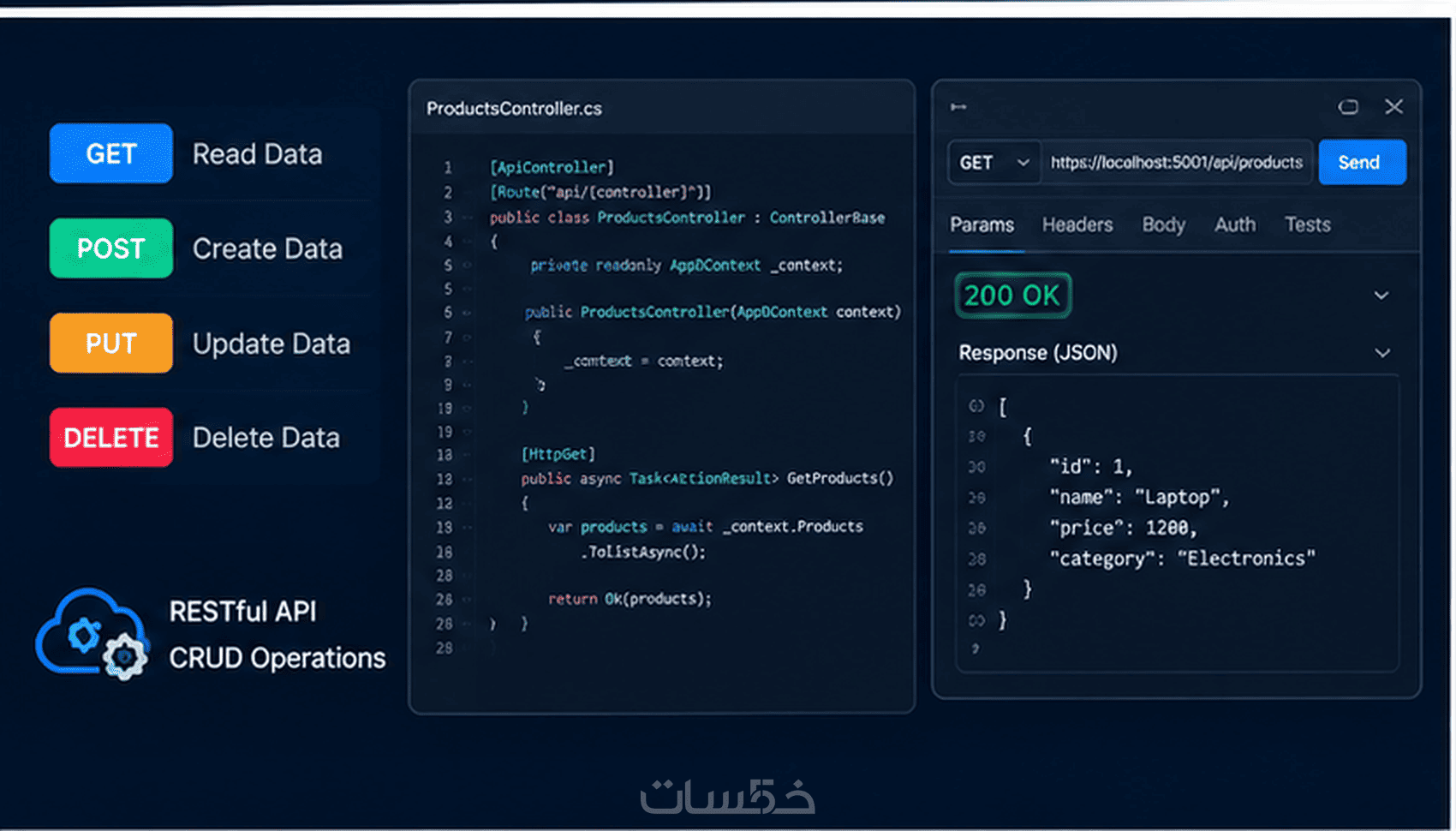Click the orange PUT method badge

(110, 343)
